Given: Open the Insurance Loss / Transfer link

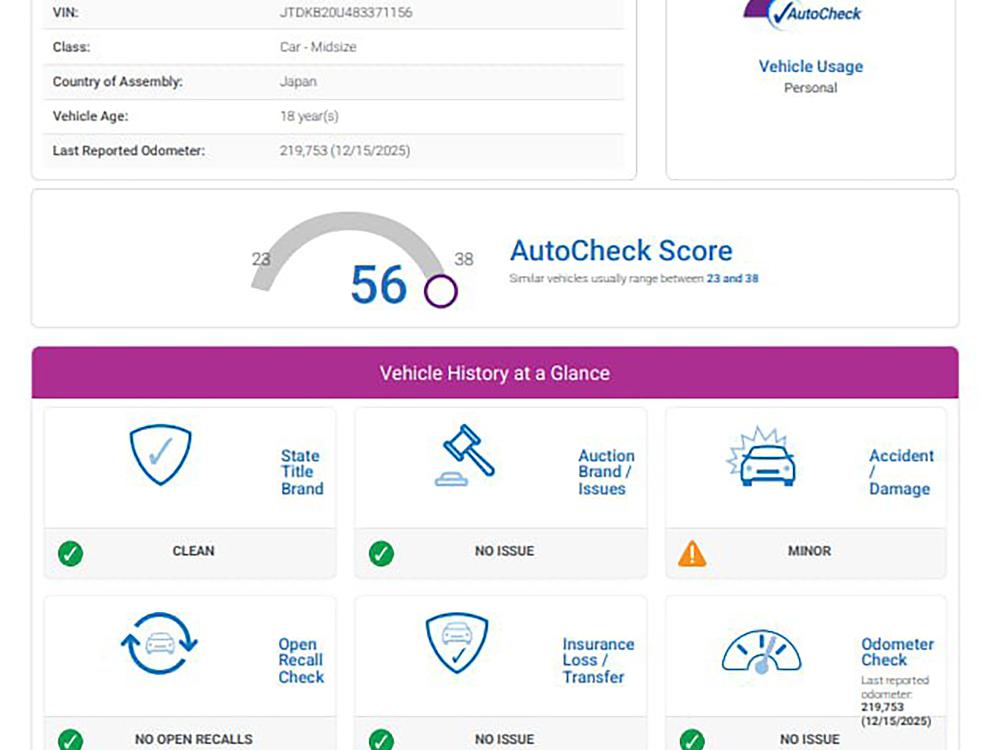Looking at the screenshot, I should (x=598, y=661).
